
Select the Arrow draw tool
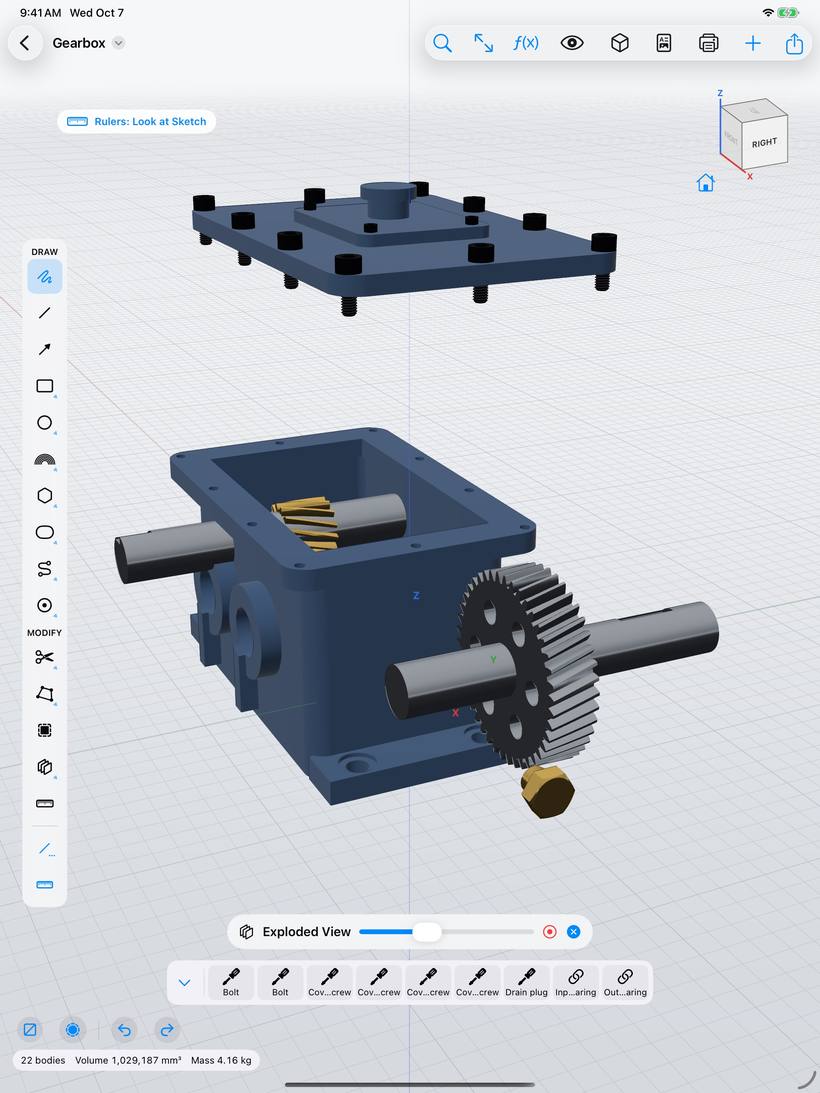(45, 349)
